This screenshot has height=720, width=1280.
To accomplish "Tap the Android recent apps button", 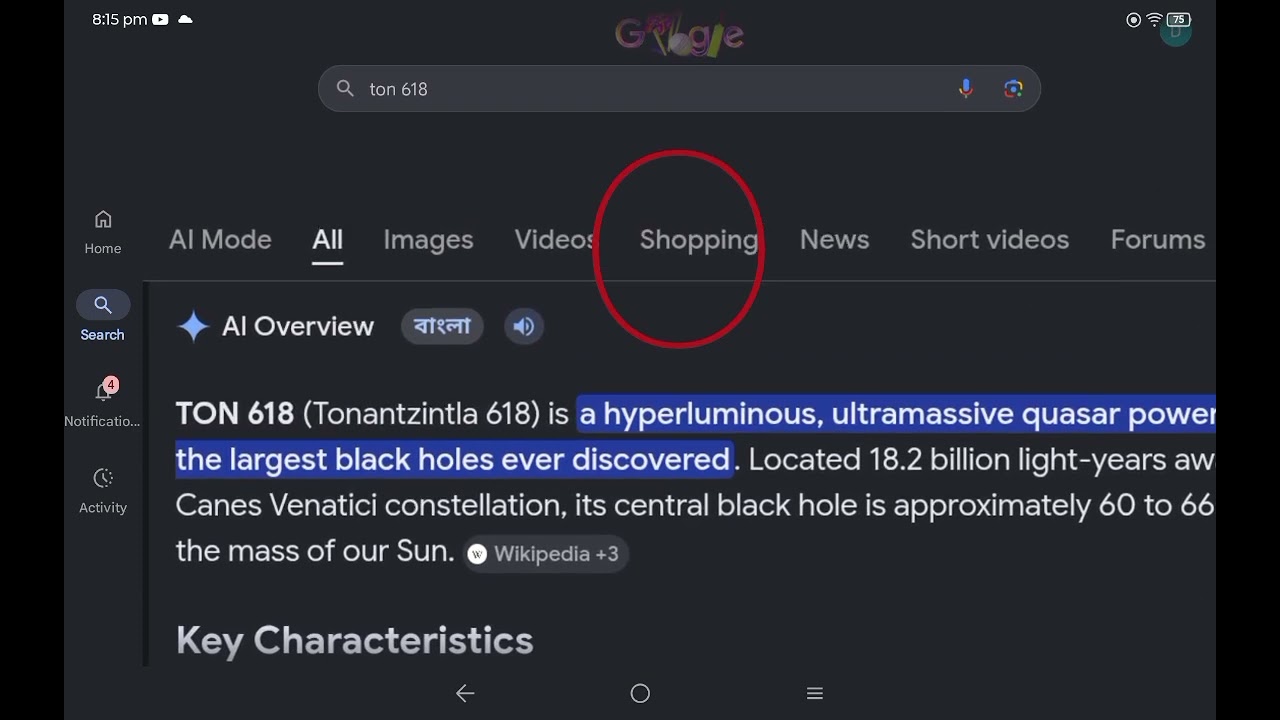I will pyautogui.click(x=815, y=693).
